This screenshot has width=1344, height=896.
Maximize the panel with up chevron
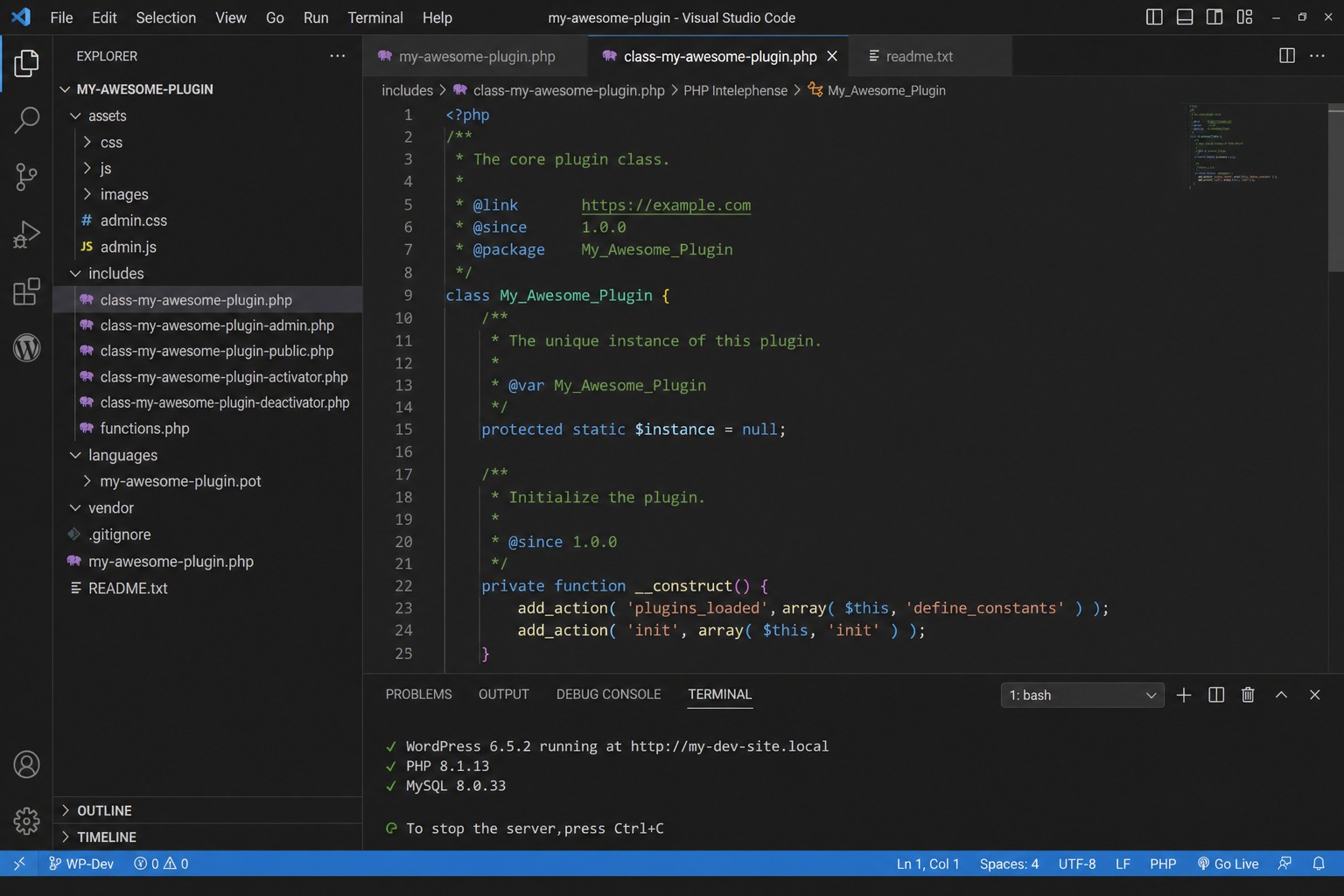tap(1281, 695)
